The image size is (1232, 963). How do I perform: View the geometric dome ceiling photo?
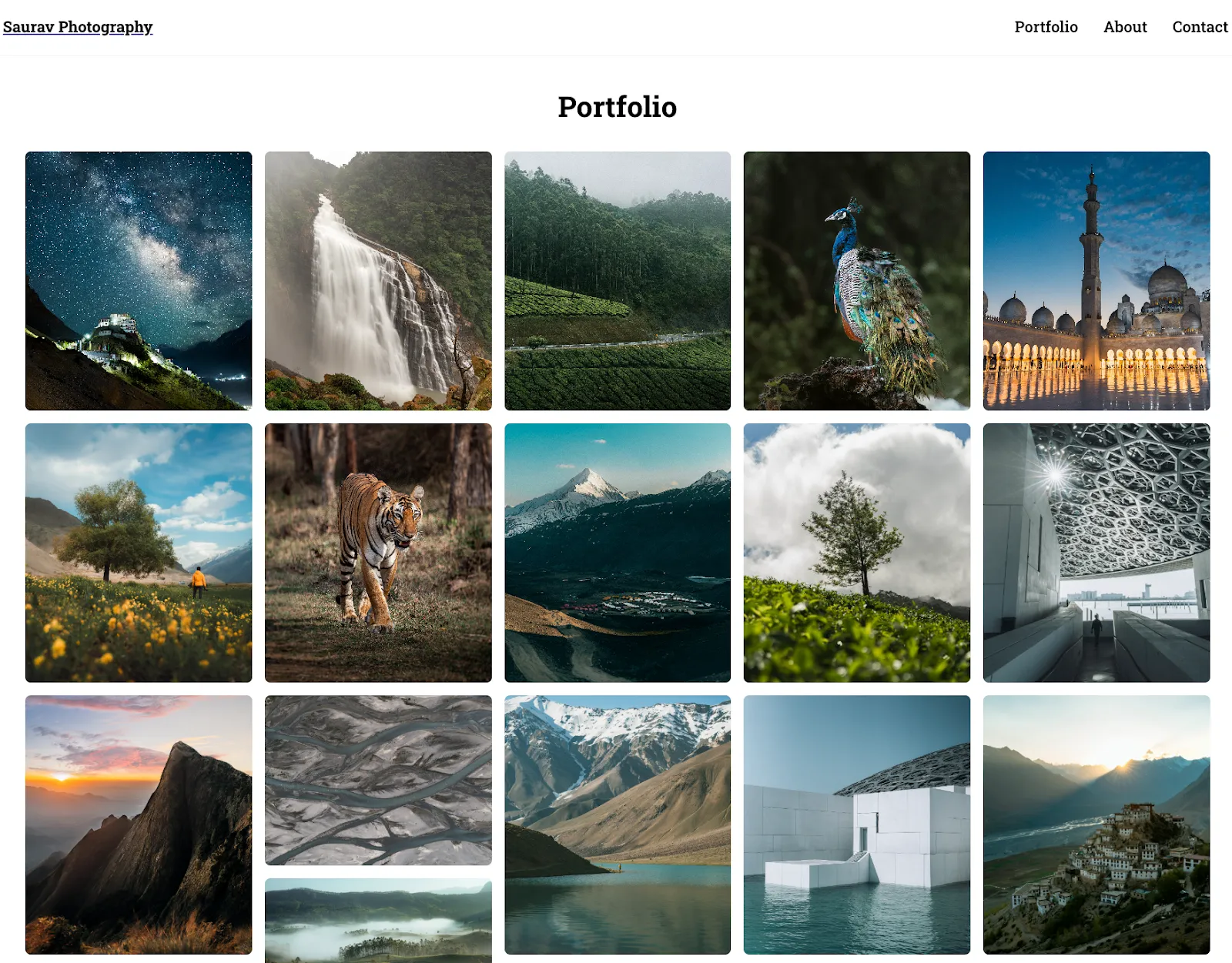click(x=1096, y=553)
